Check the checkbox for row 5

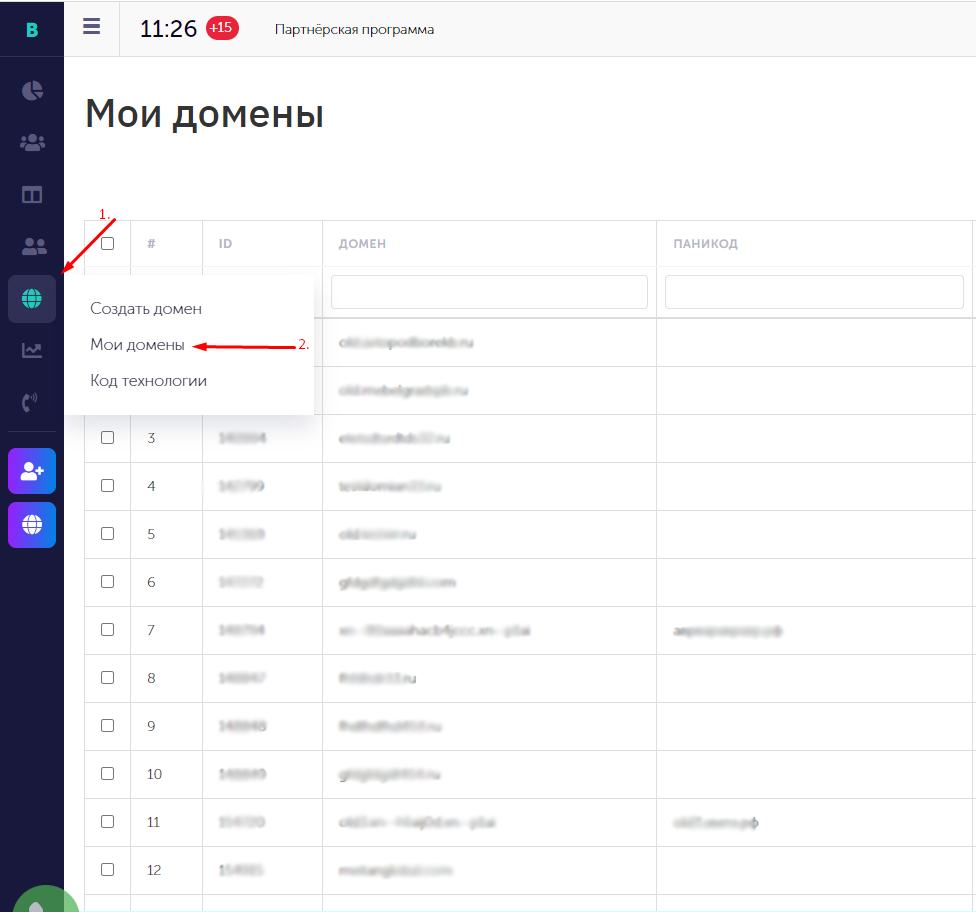point(108,534)
